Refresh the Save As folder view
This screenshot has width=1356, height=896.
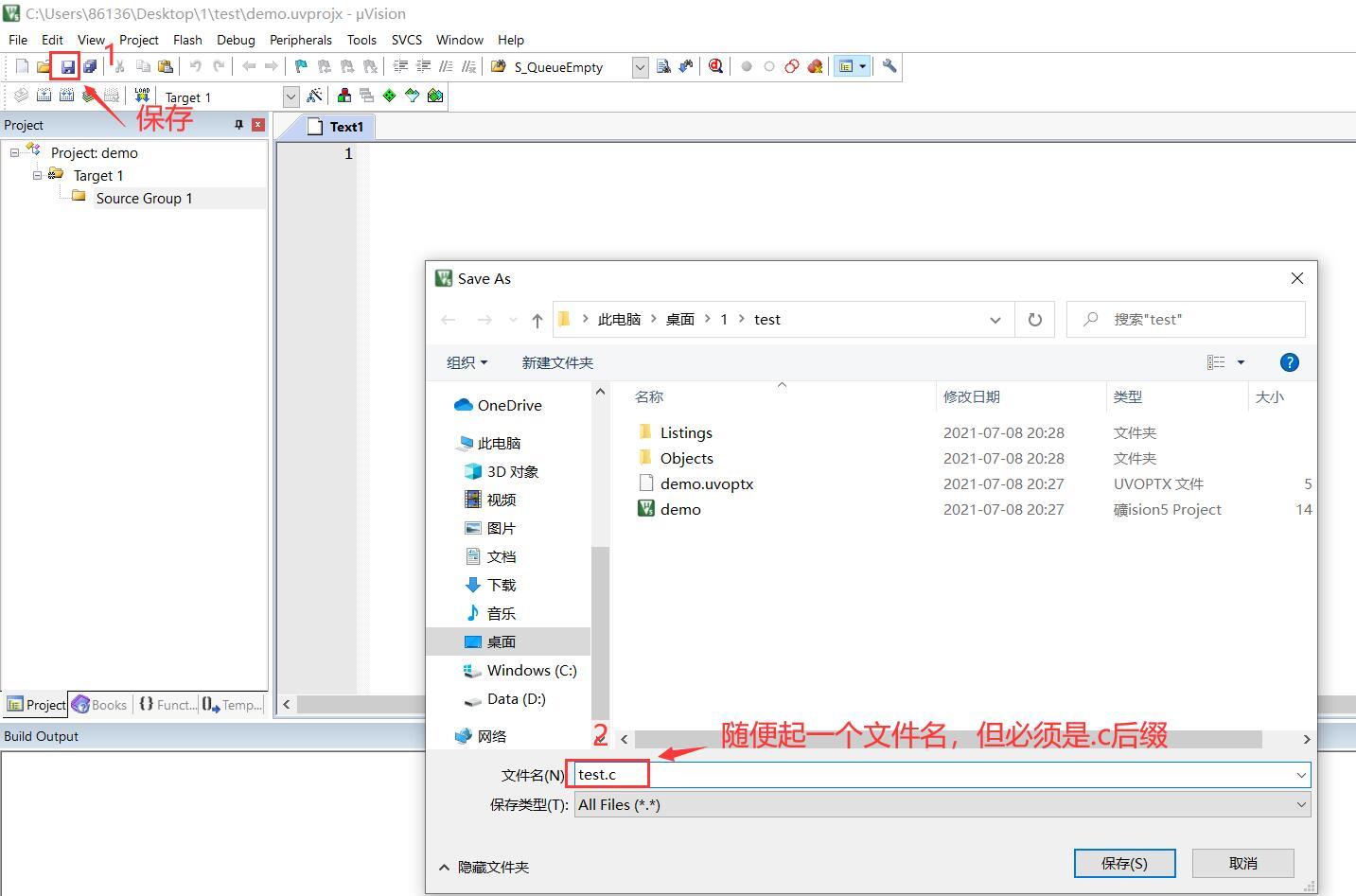pos(1035,320)
